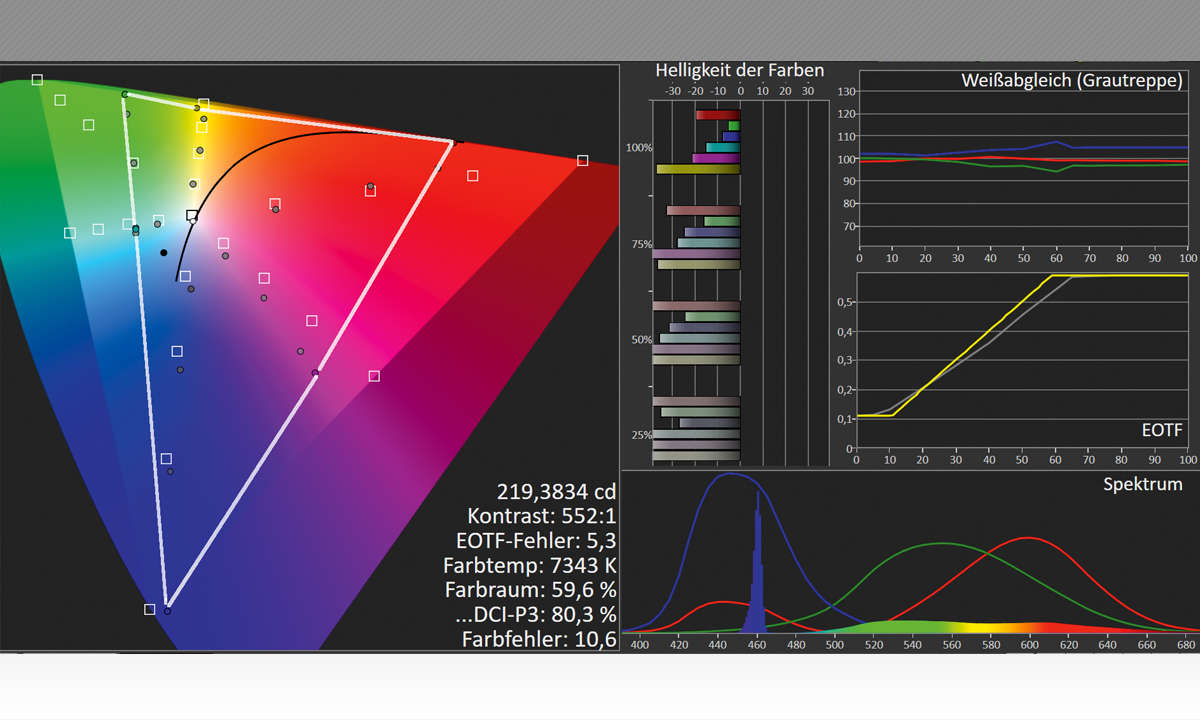Click the "EOTF" chart label
Screen dimensions: 1200x720
point(1162,430)
